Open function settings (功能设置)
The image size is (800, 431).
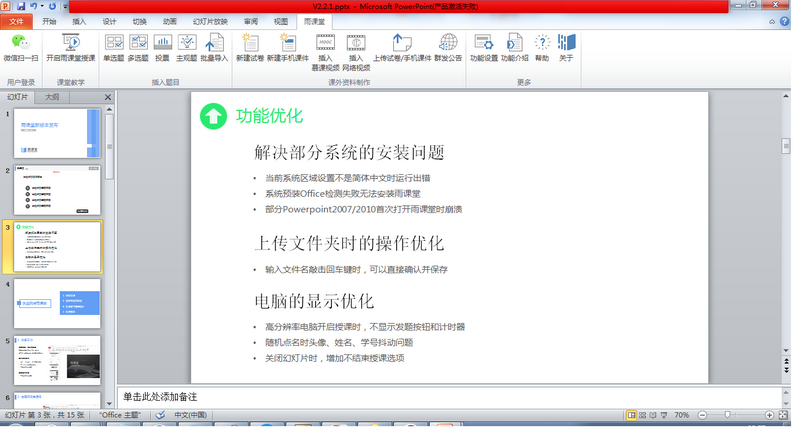point(484,48)
